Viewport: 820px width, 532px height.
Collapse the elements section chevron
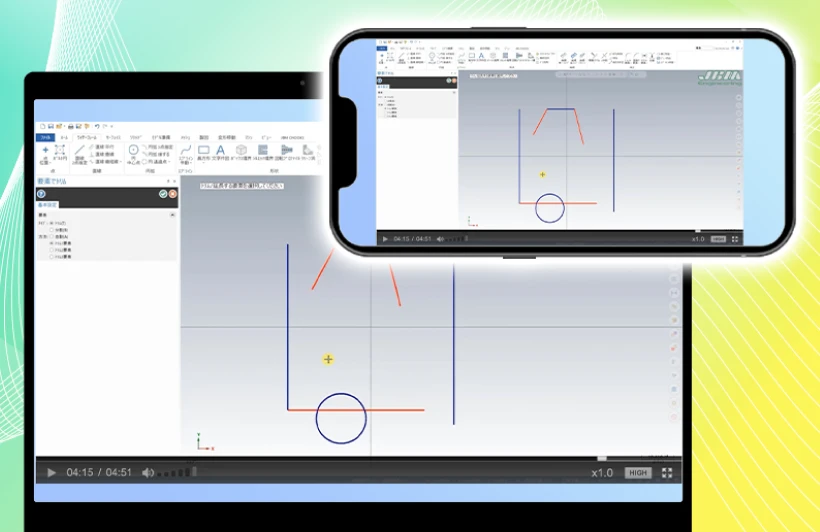172,215
